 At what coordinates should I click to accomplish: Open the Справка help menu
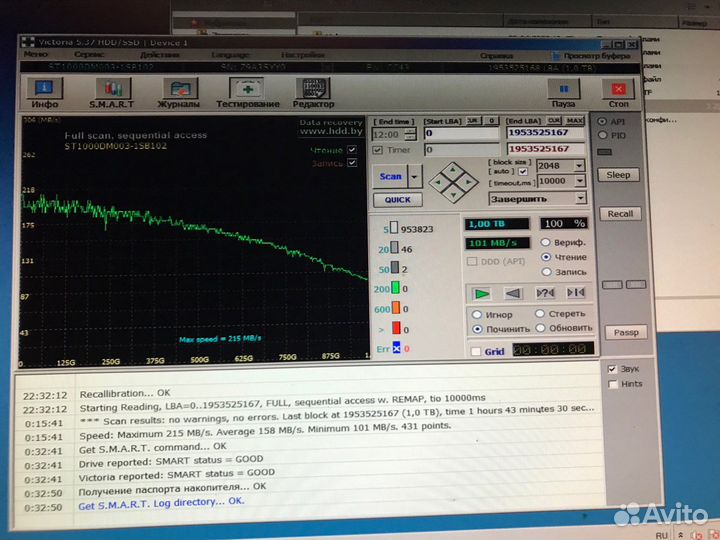click(x=497, y=56)
